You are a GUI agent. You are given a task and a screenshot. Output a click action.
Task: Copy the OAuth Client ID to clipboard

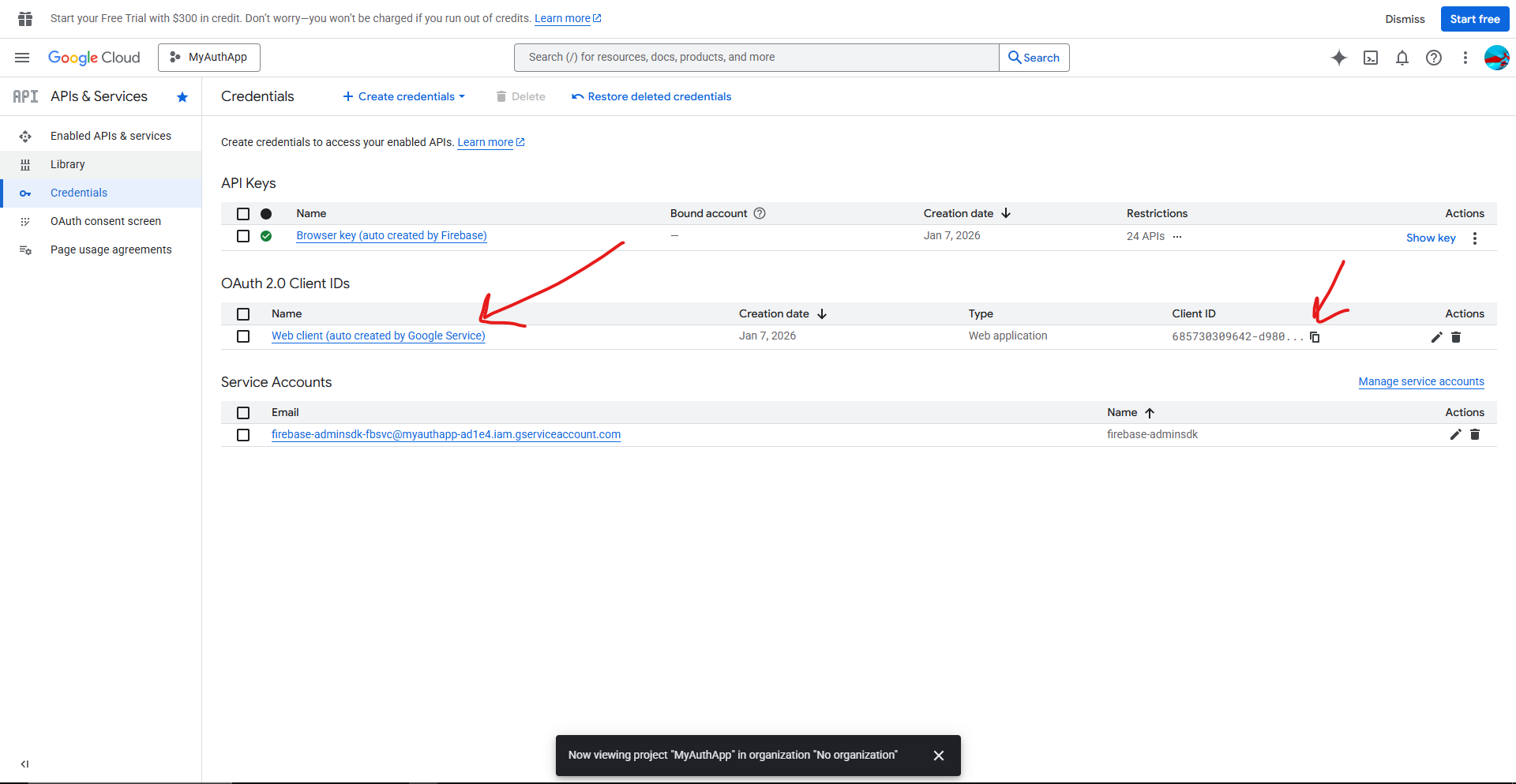coord(1315,337)
